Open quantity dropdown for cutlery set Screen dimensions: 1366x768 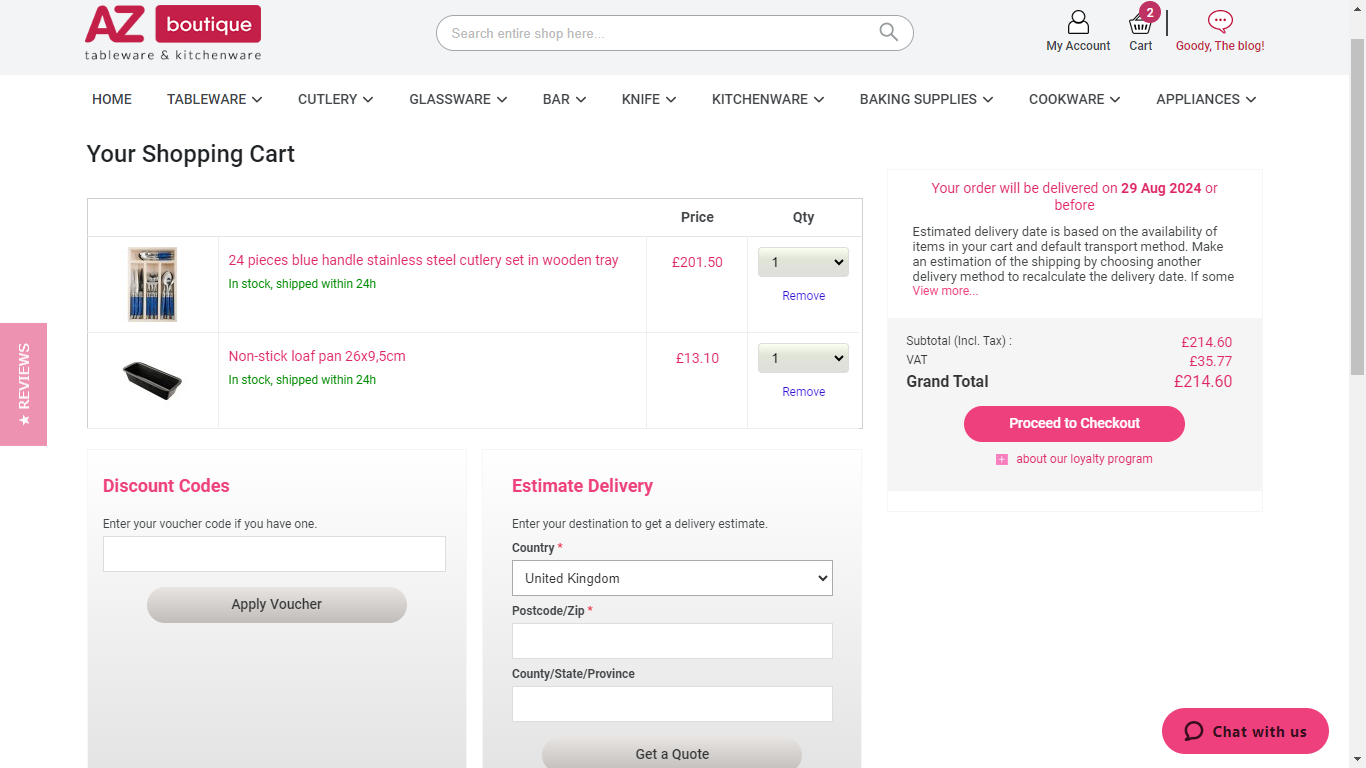803,262
